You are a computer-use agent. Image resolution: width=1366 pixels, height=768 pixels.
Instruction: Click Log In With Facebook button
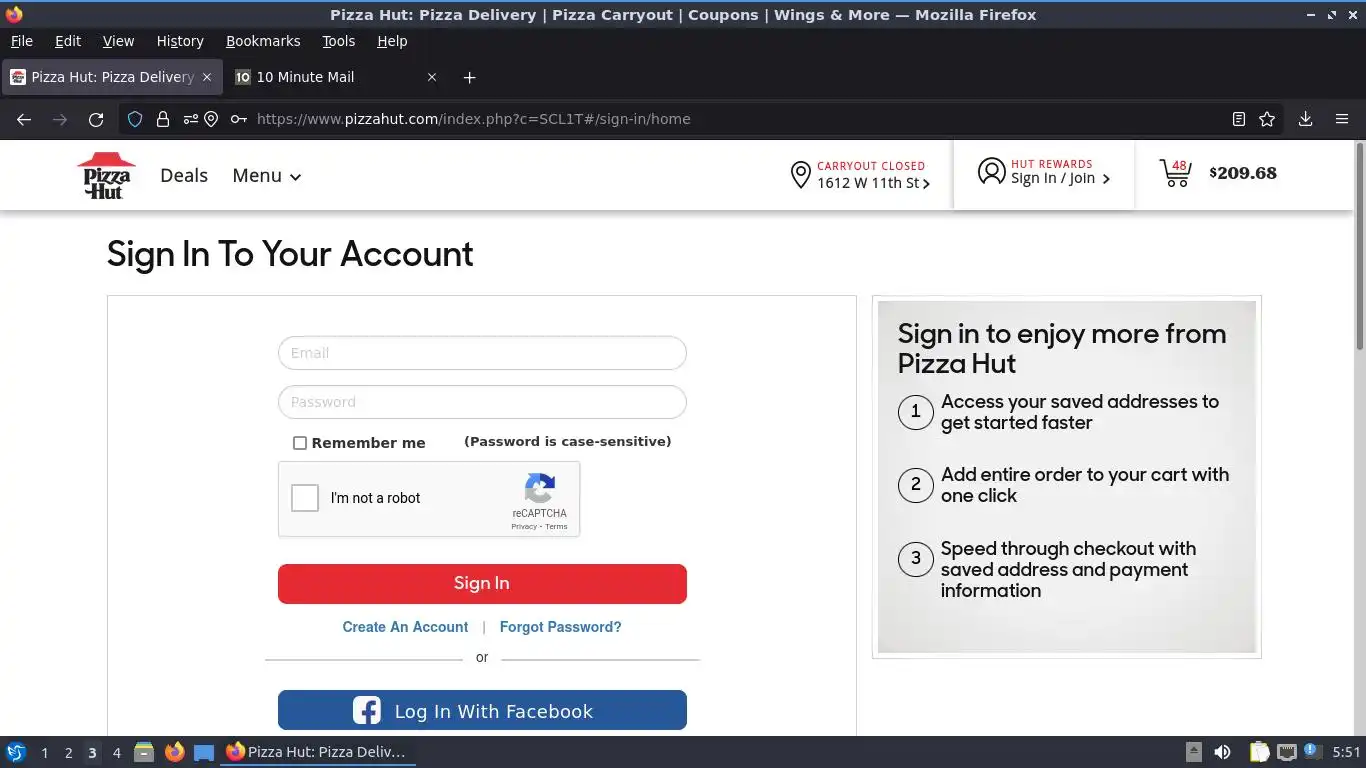tap(482, 711)
